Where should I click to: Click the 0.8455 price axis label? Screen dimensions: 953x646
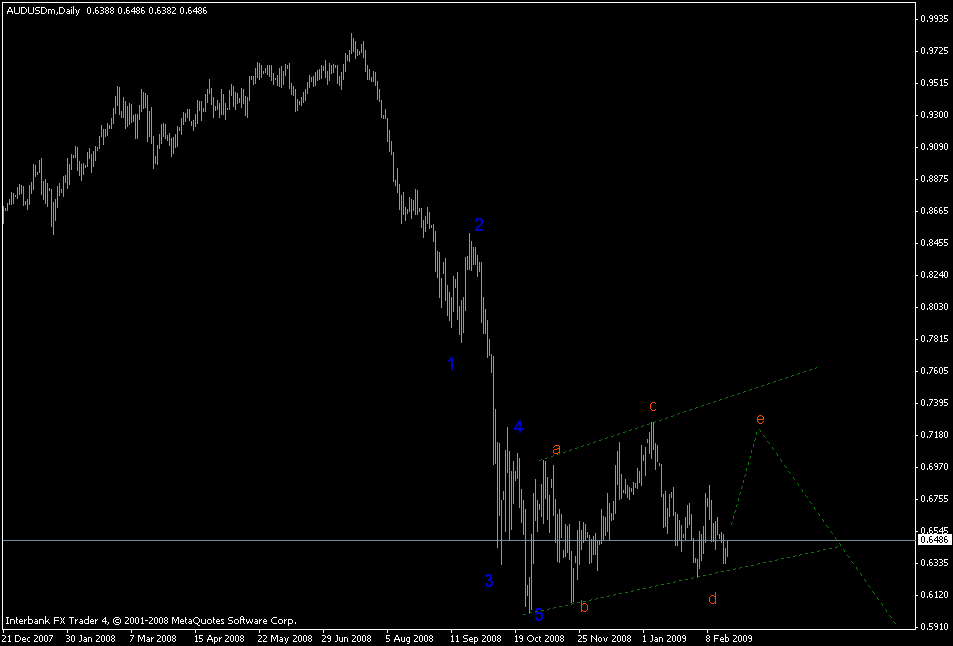(x=932, y=243)
